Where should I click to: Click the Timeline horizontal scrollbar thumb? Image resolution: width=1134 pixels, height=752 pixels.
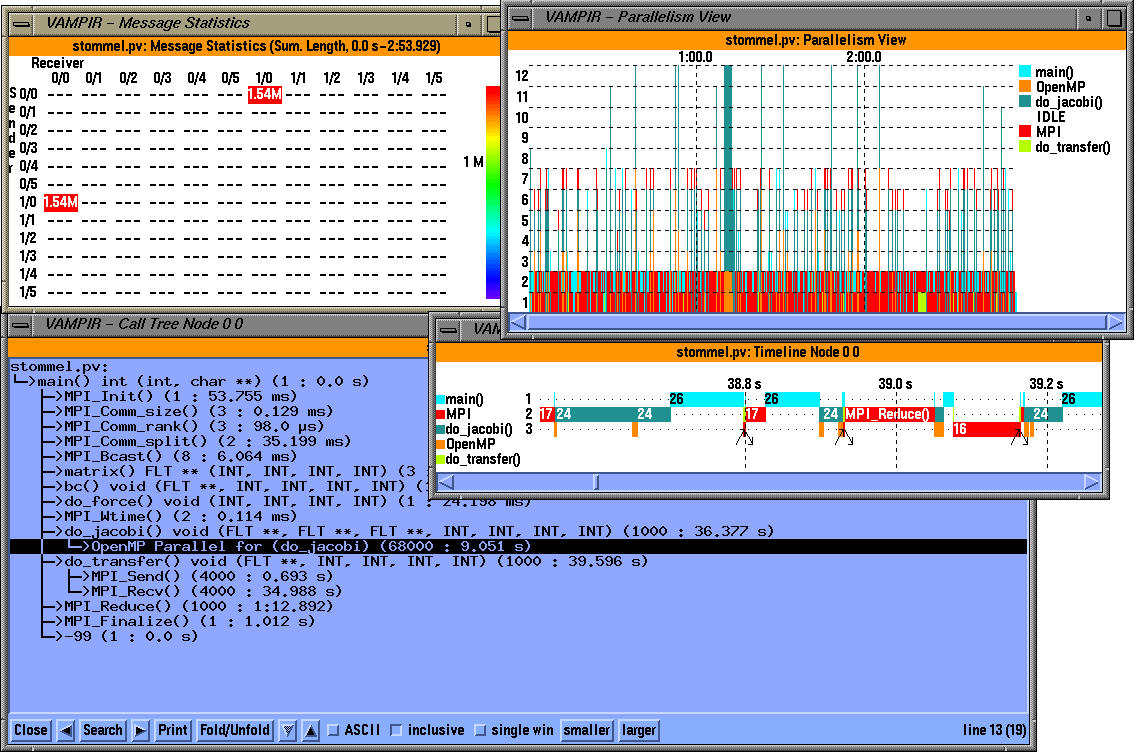click(597, 482)
